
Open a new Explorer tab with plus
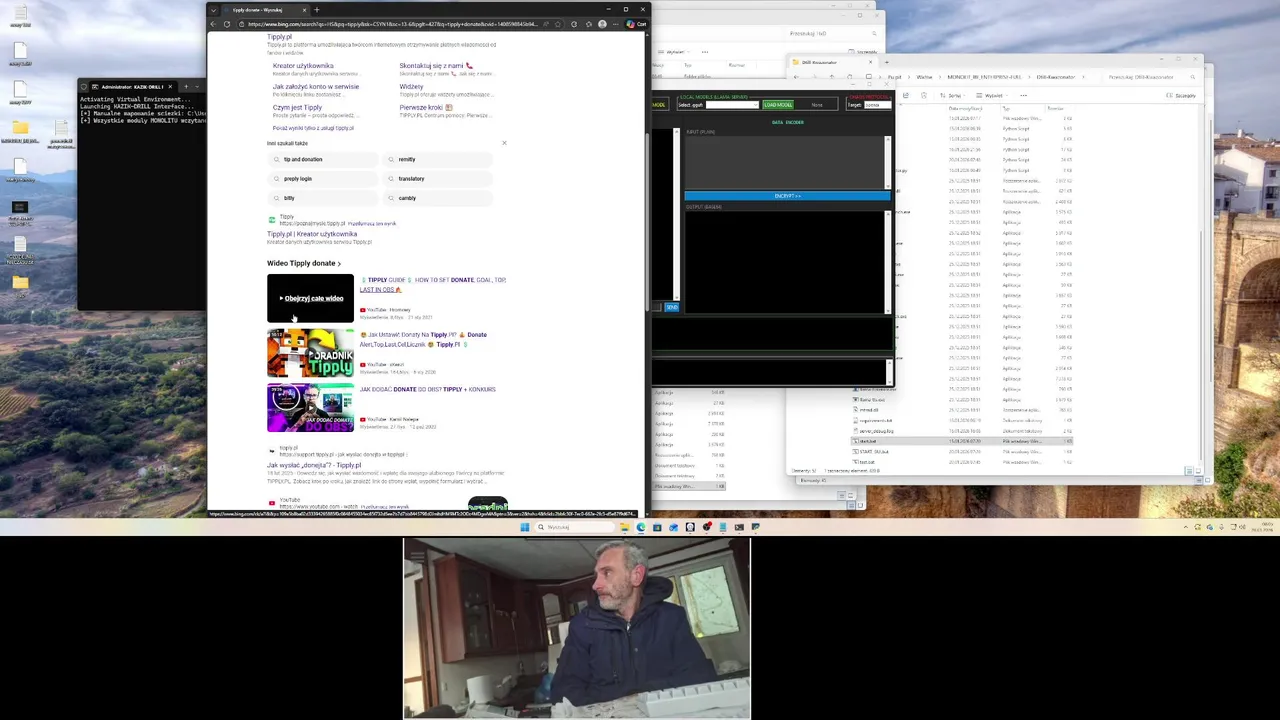887,62
